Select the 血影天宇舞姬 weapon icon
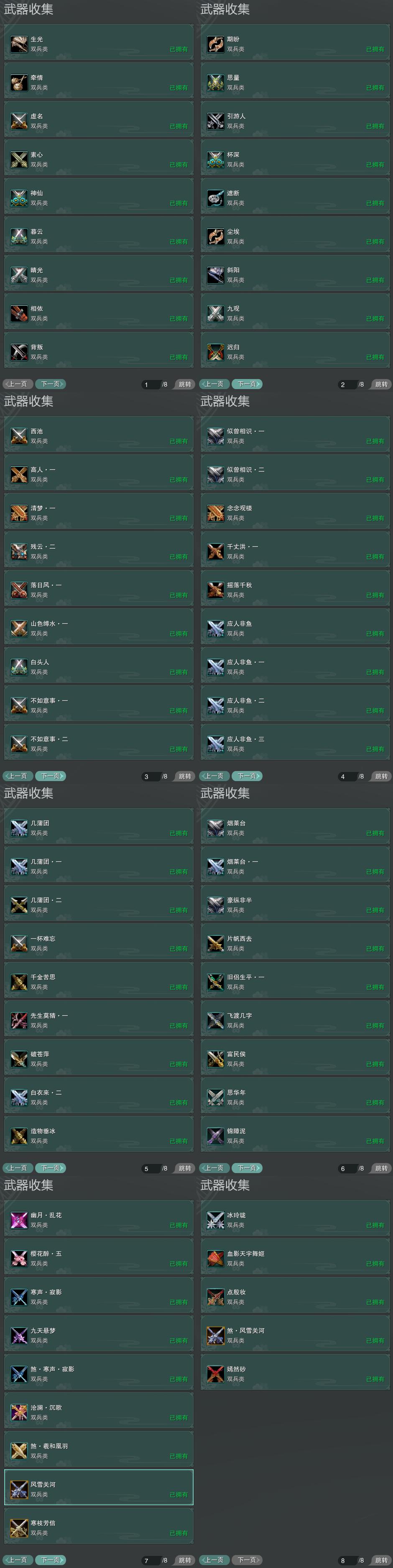The image size is (393, 1568). coord(215,1258)
